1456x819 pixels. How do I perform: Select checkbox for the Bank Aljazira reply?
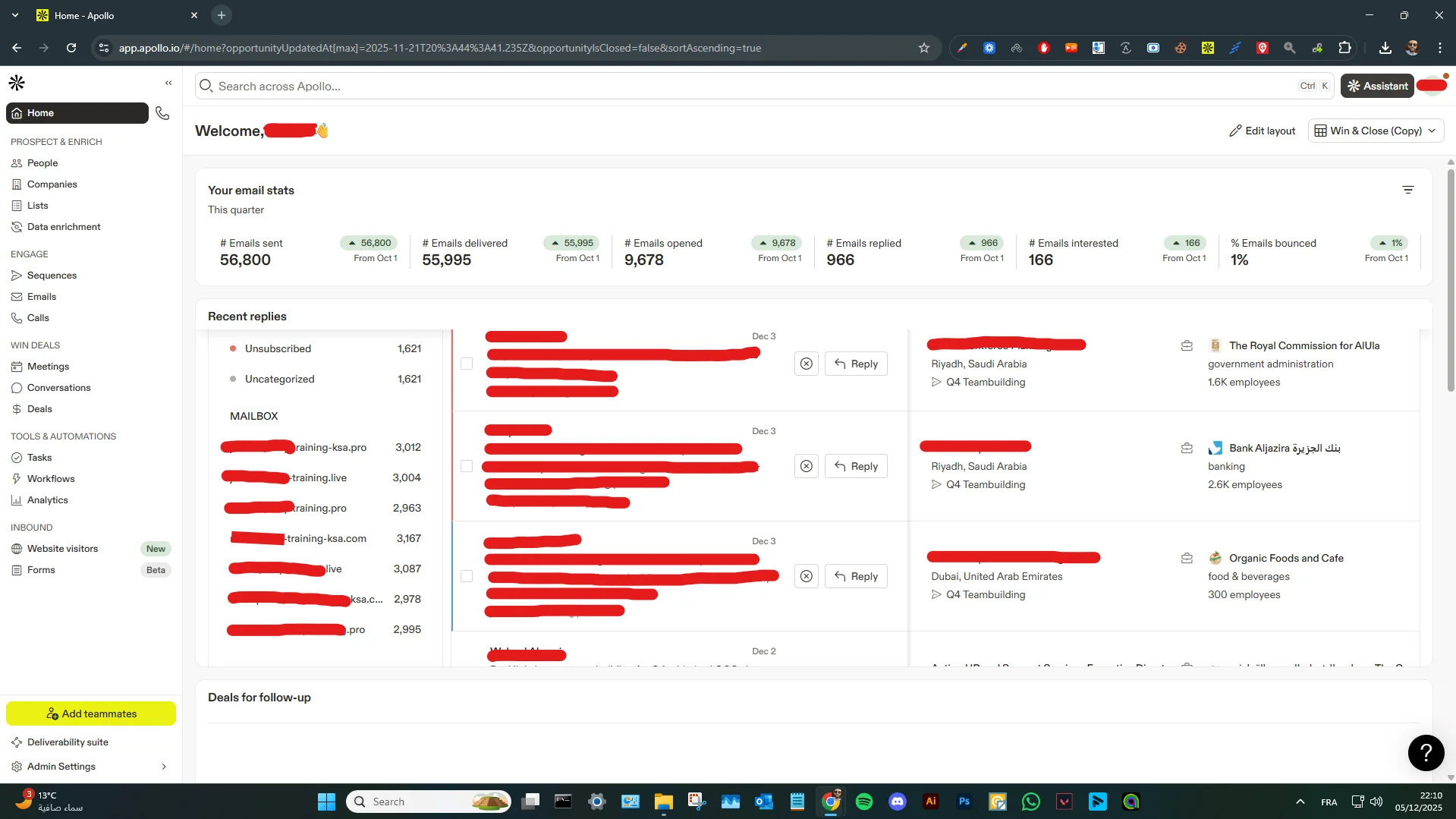[x=467, y=466]
